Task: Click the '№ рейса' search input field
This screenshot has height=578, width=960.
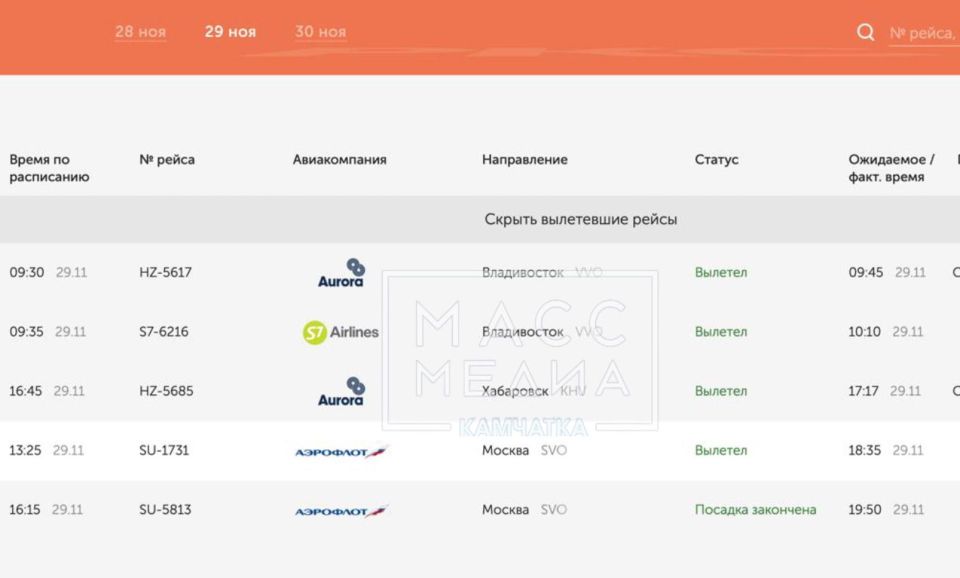Action: point(919,33)
